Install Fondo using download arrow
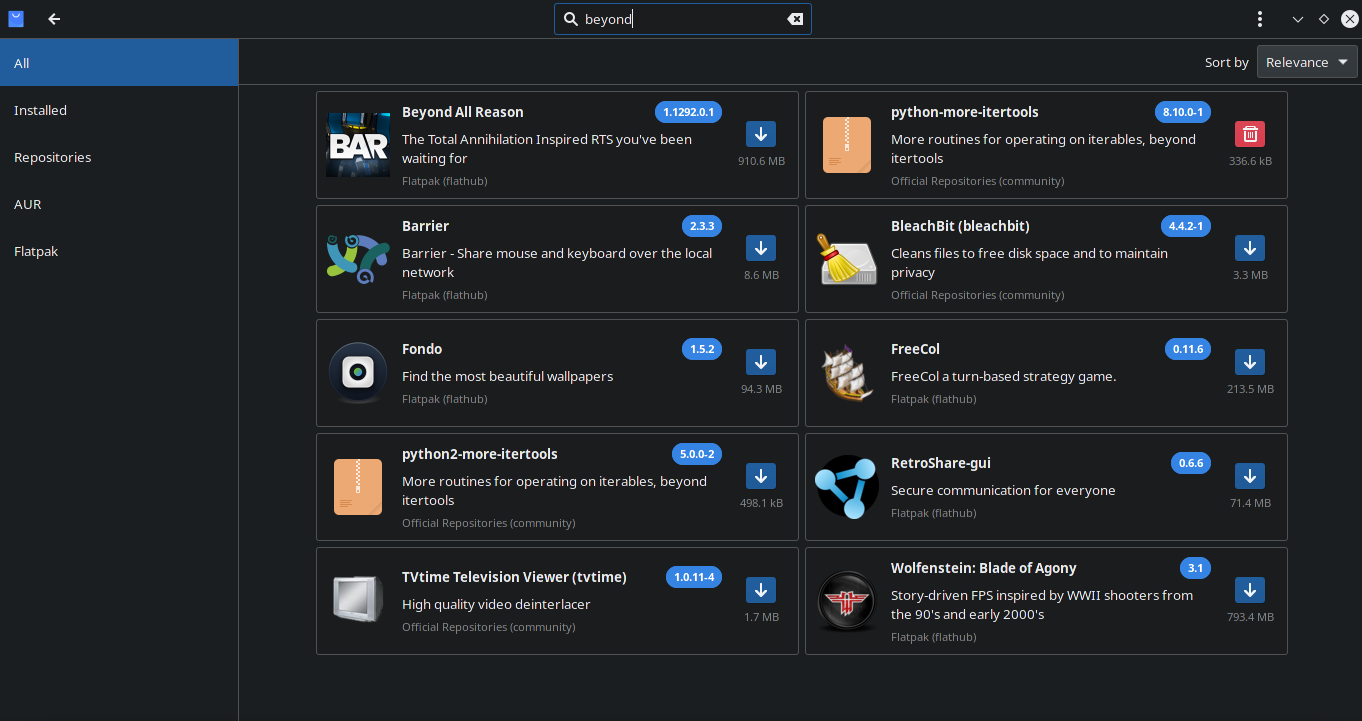Viewport: 1362px width, 721px height. [761, 362]
